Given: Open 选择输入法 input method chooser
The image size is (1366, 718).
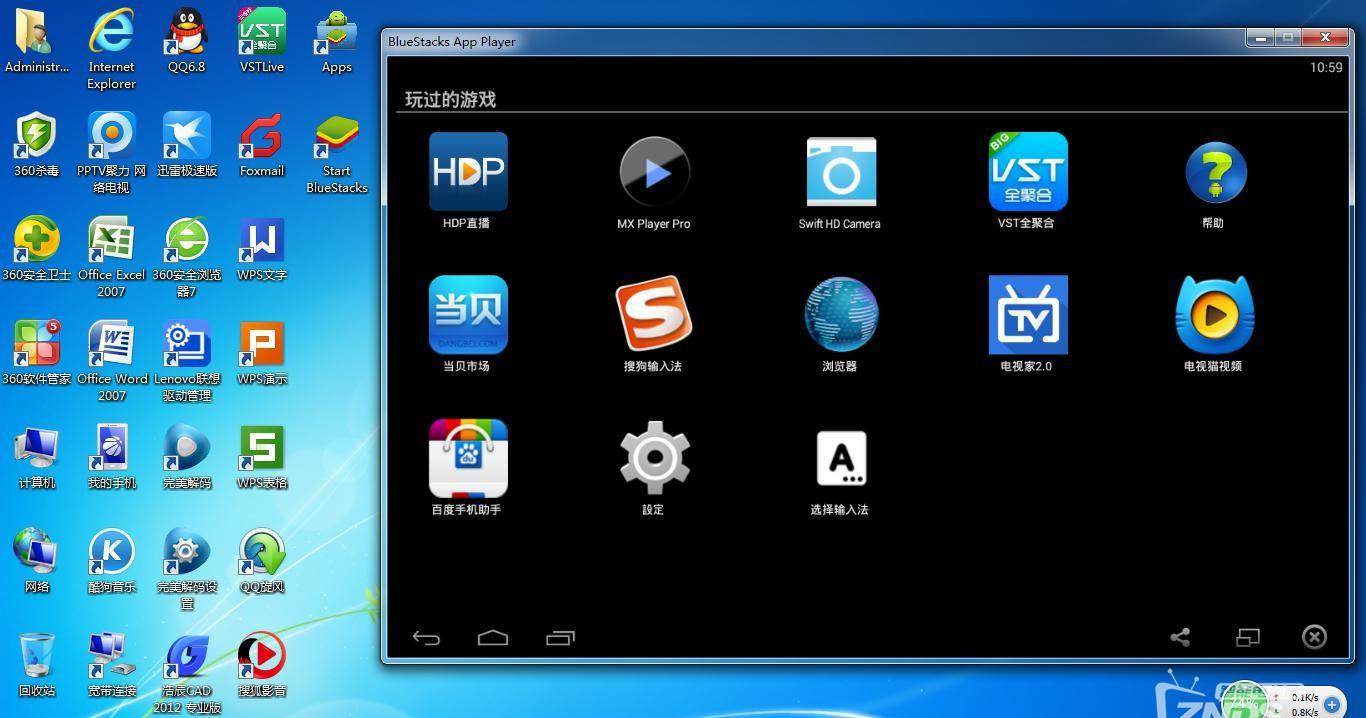Looking at the screenshot, I should click(840, 458).
